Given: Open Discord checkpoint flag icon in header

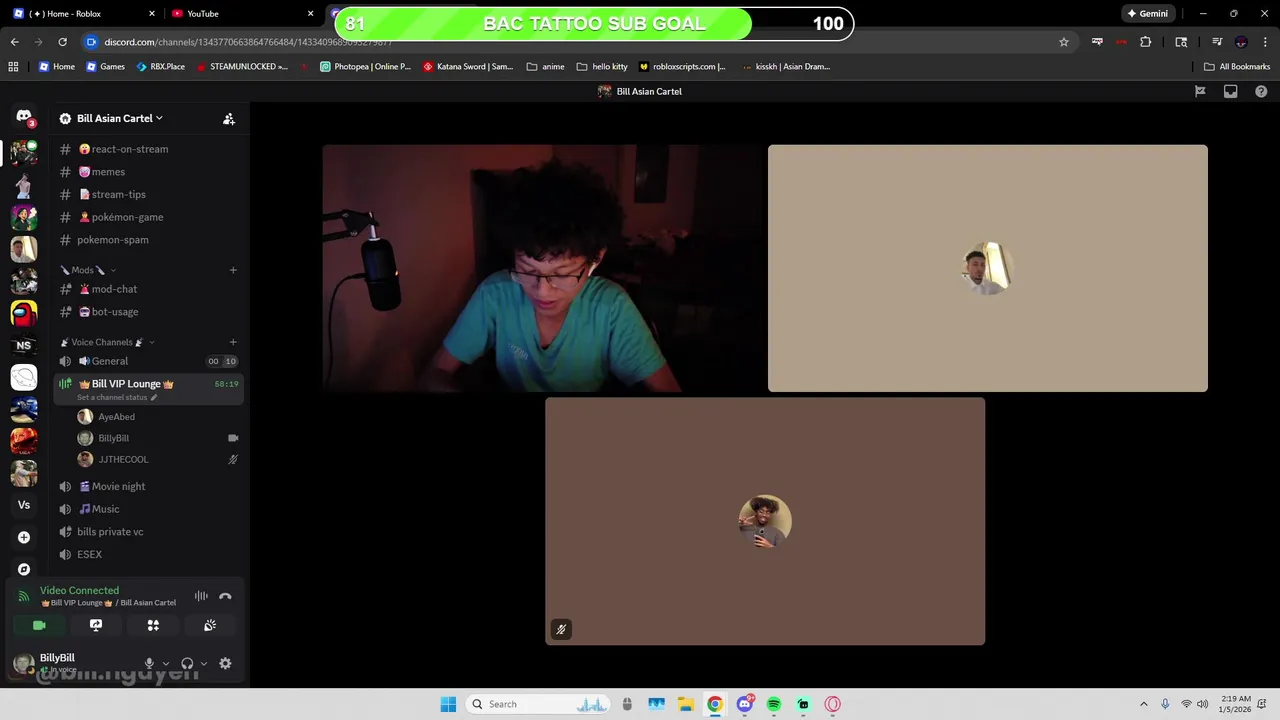Looking at the screenshot, I should 1200,91.
